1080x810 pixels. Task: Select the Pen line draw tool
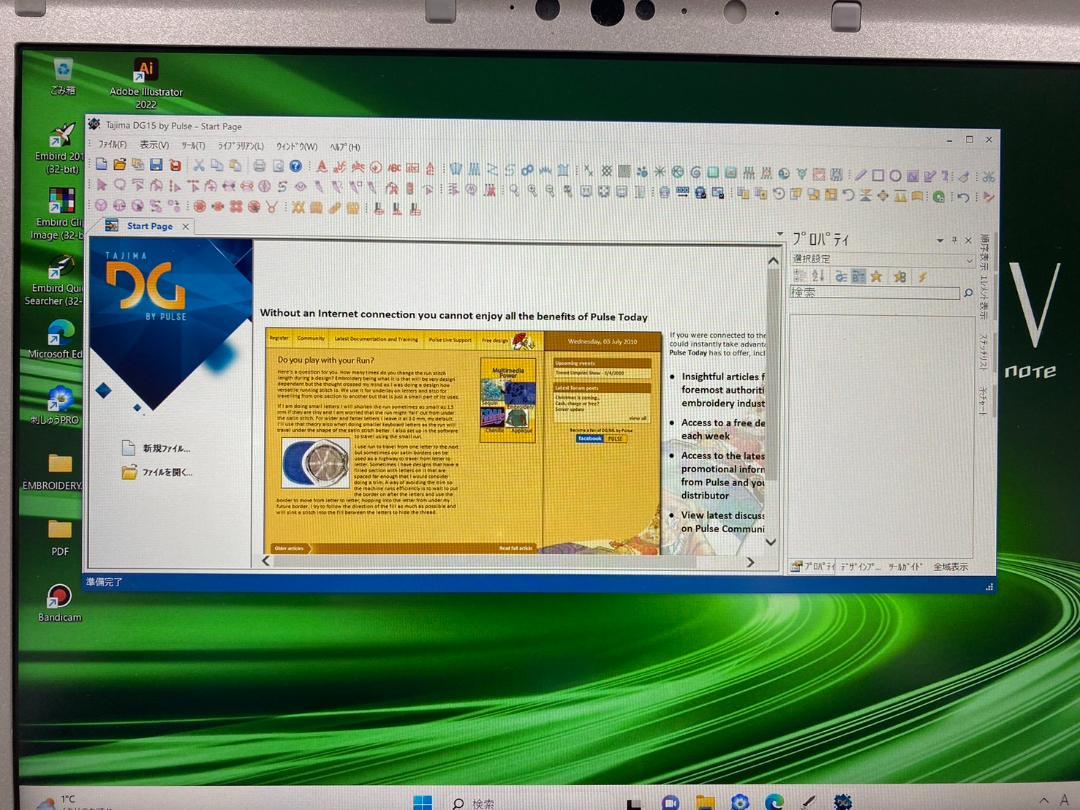point(860,175)
